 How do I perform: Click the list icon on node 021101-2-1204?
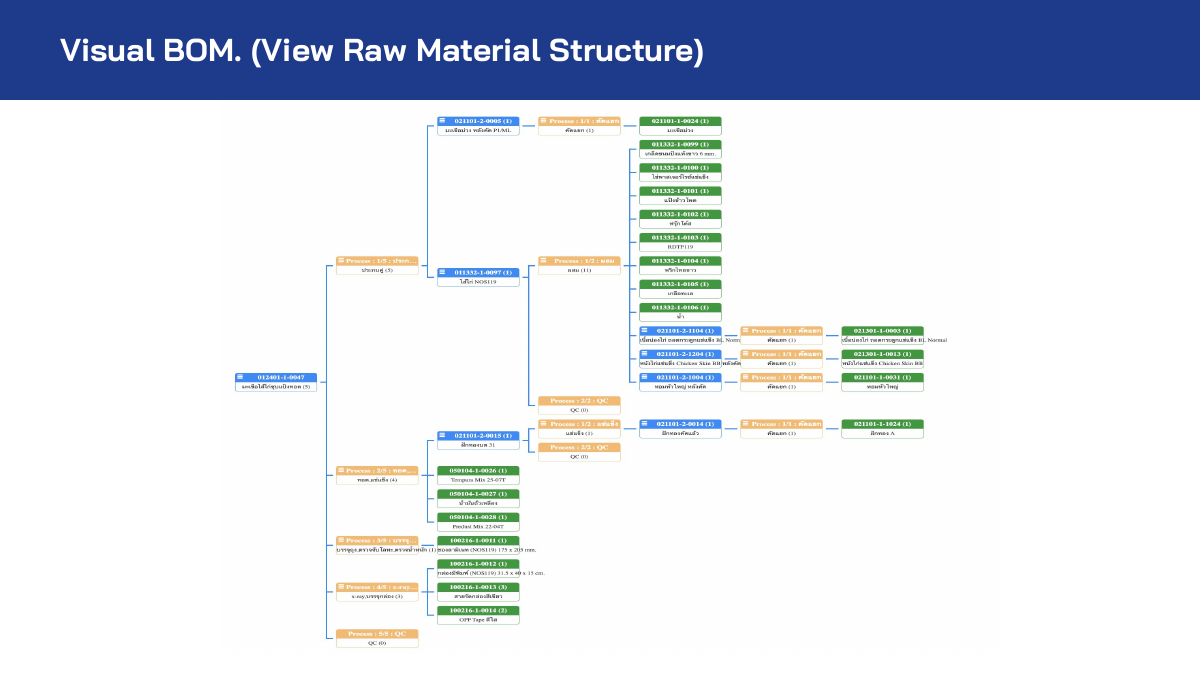tap(645, 354)
